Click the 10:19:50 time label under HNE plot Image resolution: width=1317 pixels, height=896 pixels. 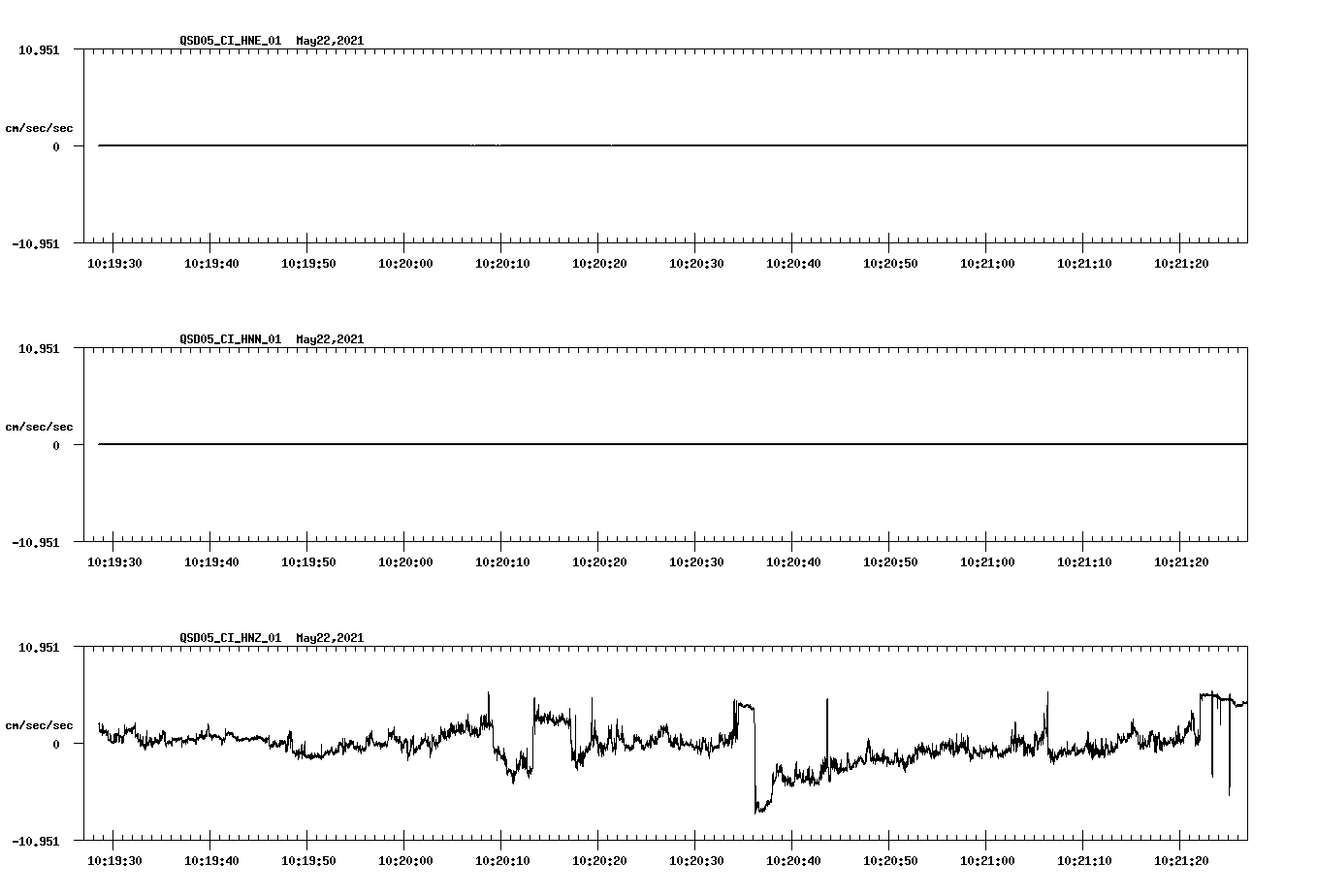coord(308,263)
